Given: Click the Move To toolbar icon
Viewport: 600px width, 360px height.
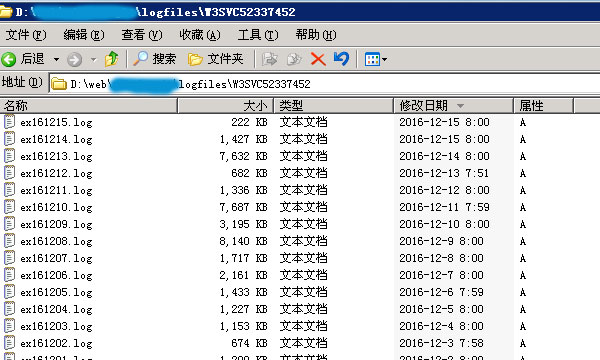Looking at the screenshot, I should click(x=270, y=59).
